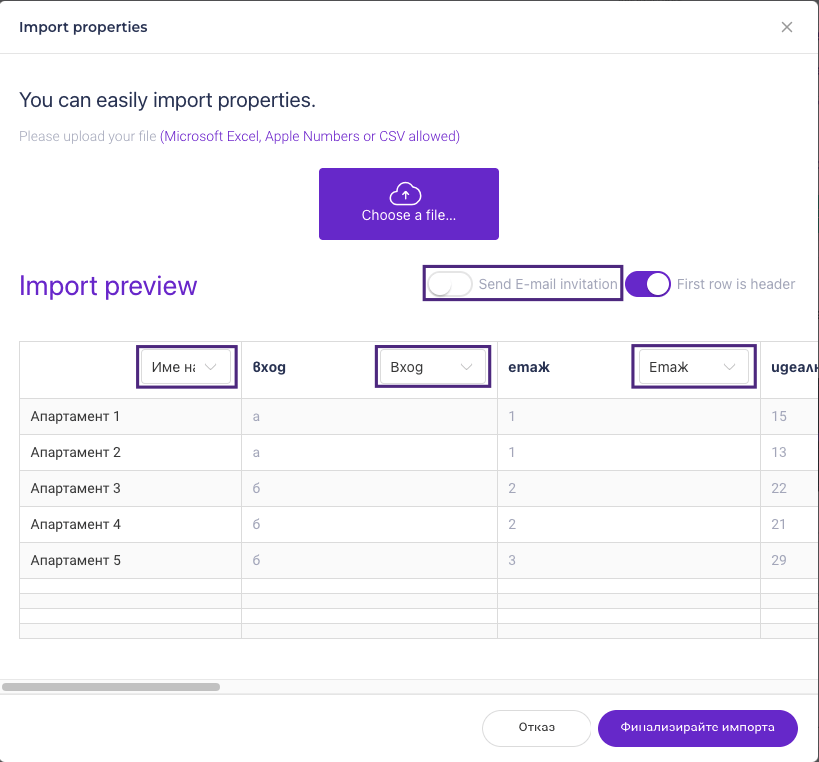
Task: Click the floor value for Апартамент 4
Action: (512, 524)
